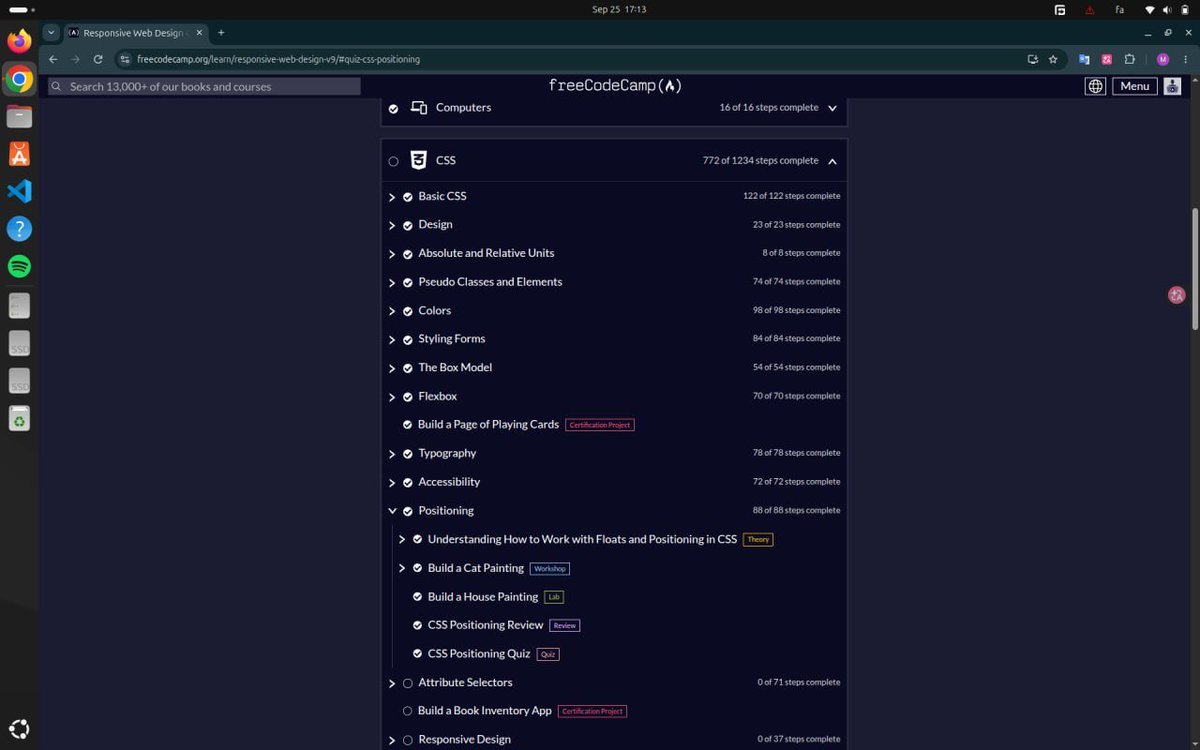Expand the Design module
Screen dimensions: 1200x750
[392, 225]
